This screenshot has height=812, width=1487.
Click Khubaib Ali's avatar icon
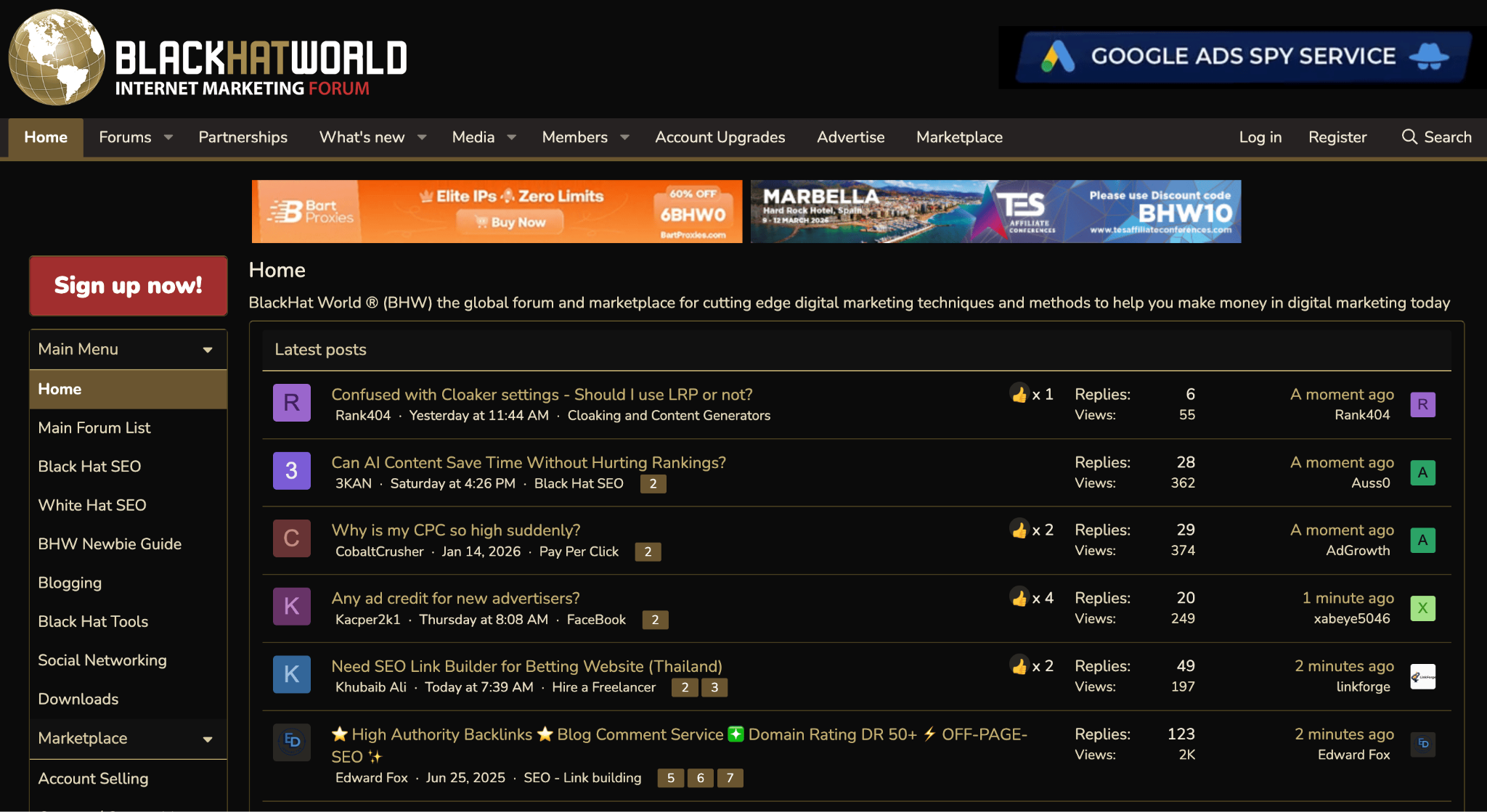tap(291, 674)
